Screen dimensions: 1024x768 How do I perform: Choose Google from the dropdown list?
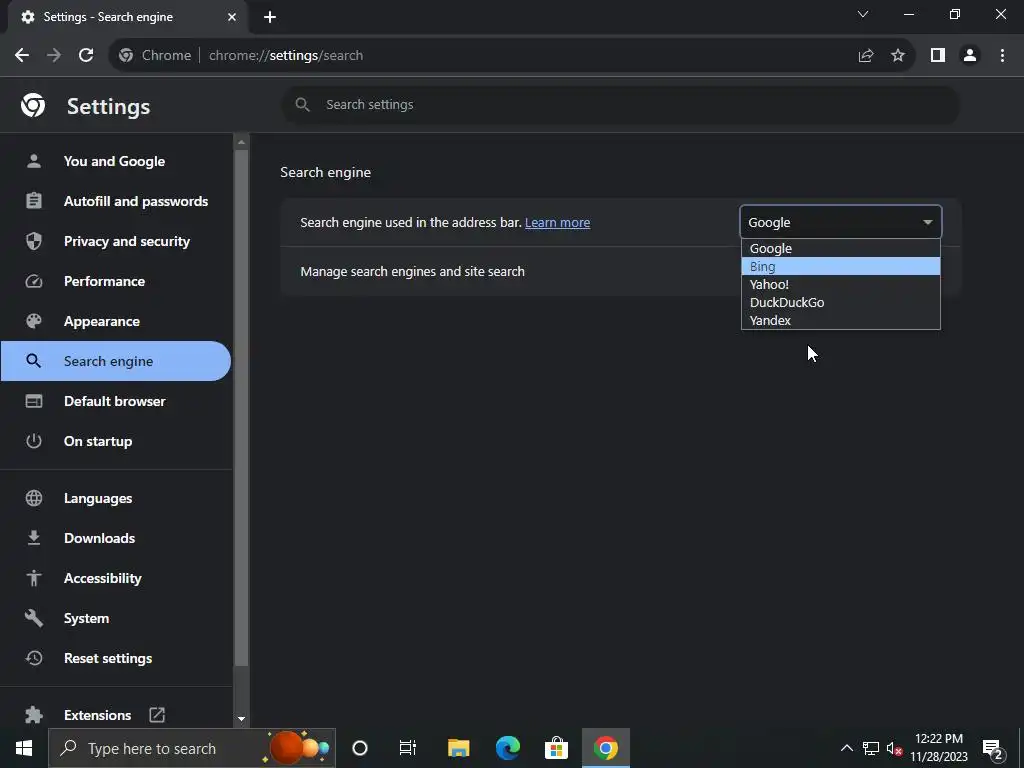coord(840,248)
